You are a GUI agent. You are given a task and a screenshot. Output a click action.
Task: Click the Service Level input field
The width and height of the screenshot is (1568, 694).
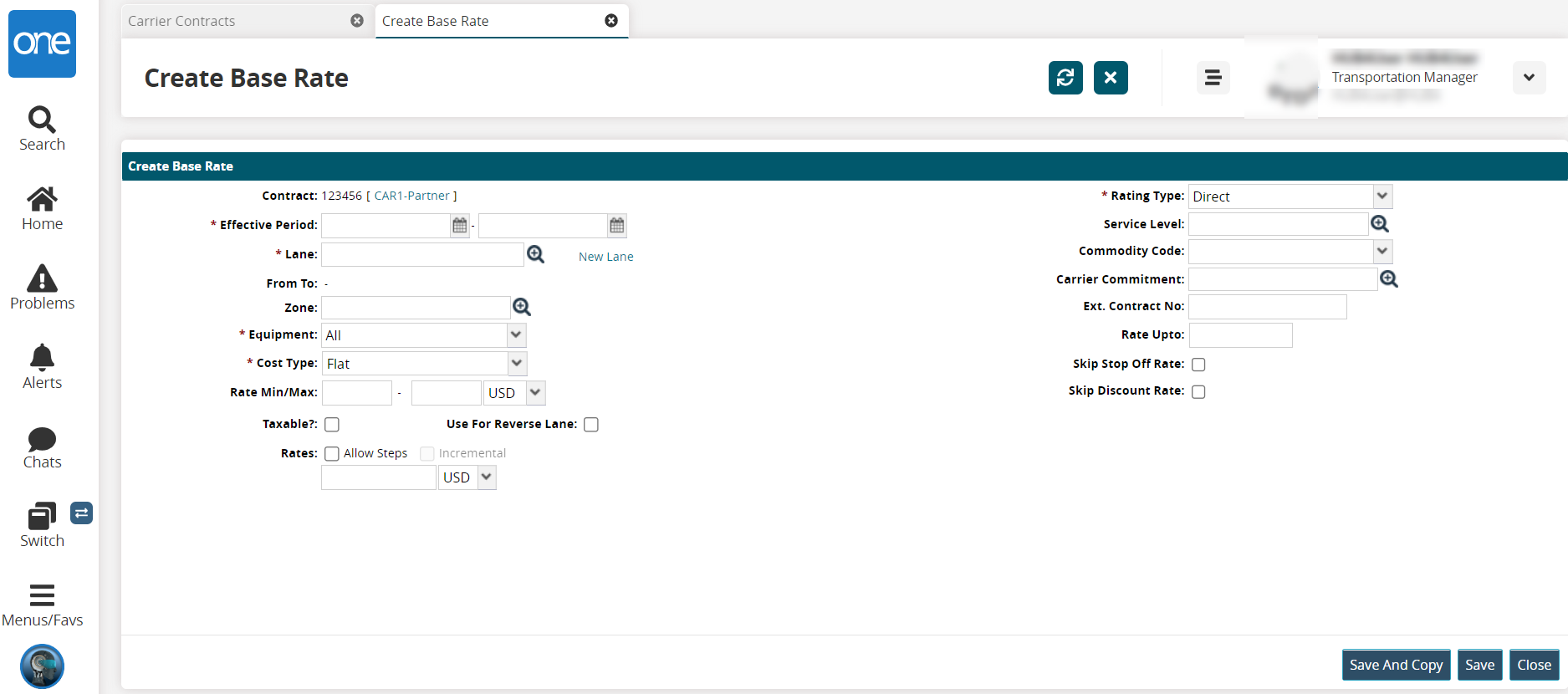coord(1279,224)
